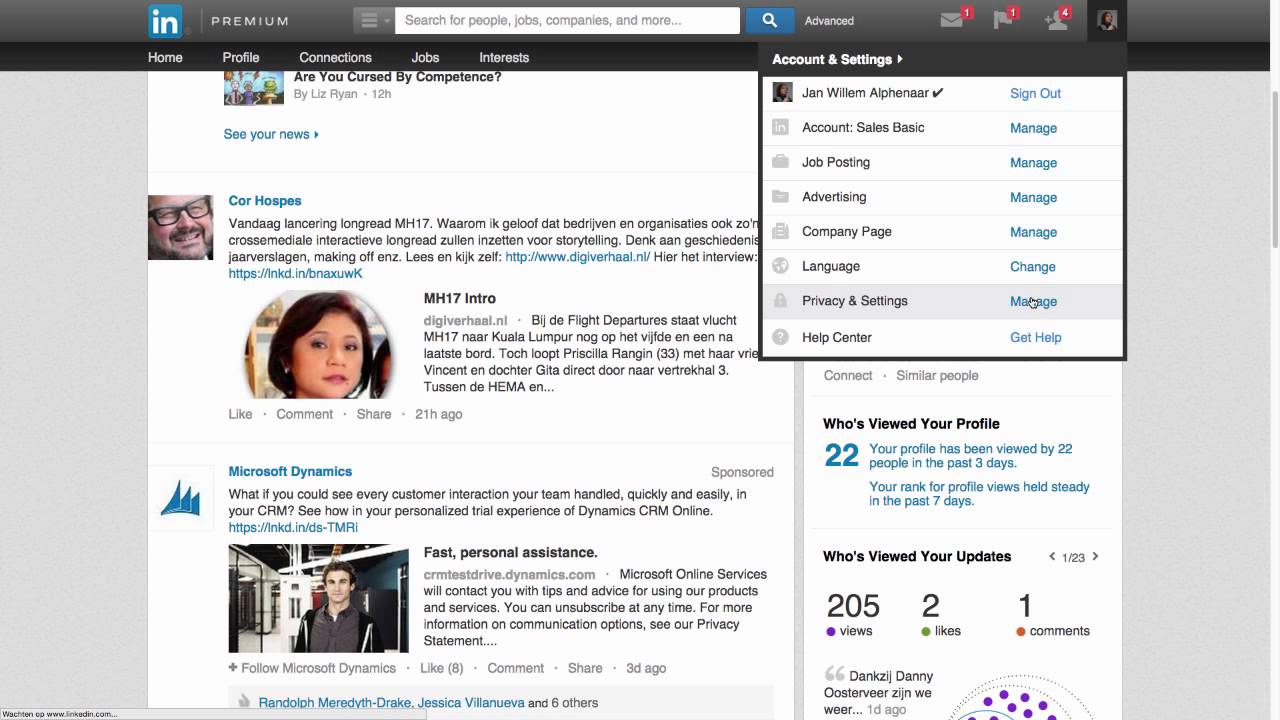The height and width of the screenshot is (720, 1280).
Task: Open the Home menu item
Action: [165, 57]
